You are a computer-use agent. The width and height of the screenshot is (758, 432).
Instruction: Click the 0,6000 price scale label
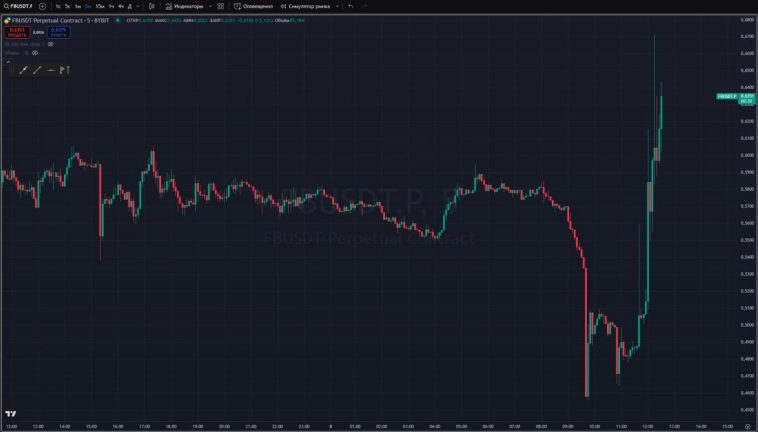747,155
